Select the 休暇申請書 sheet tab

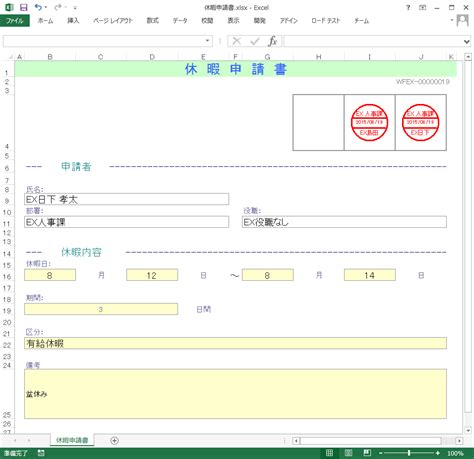pyautogui.click(x=72, y=440)
